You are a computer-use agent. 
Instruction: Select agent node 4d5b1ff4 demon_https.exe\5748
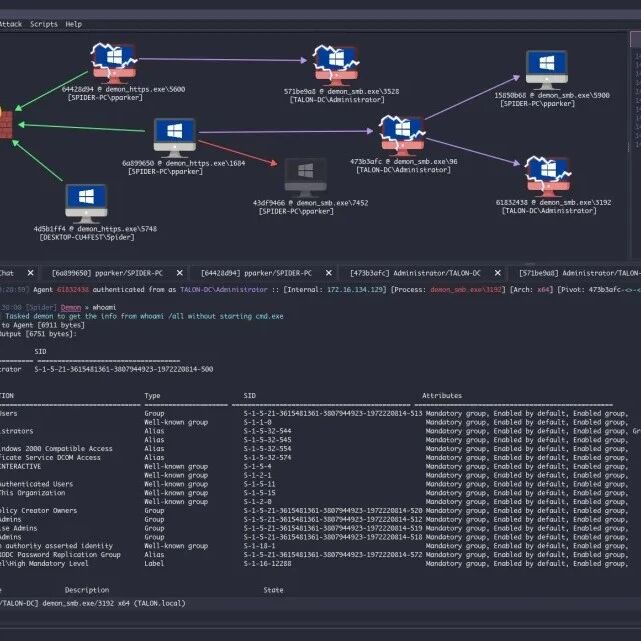[x=86, y=204]
